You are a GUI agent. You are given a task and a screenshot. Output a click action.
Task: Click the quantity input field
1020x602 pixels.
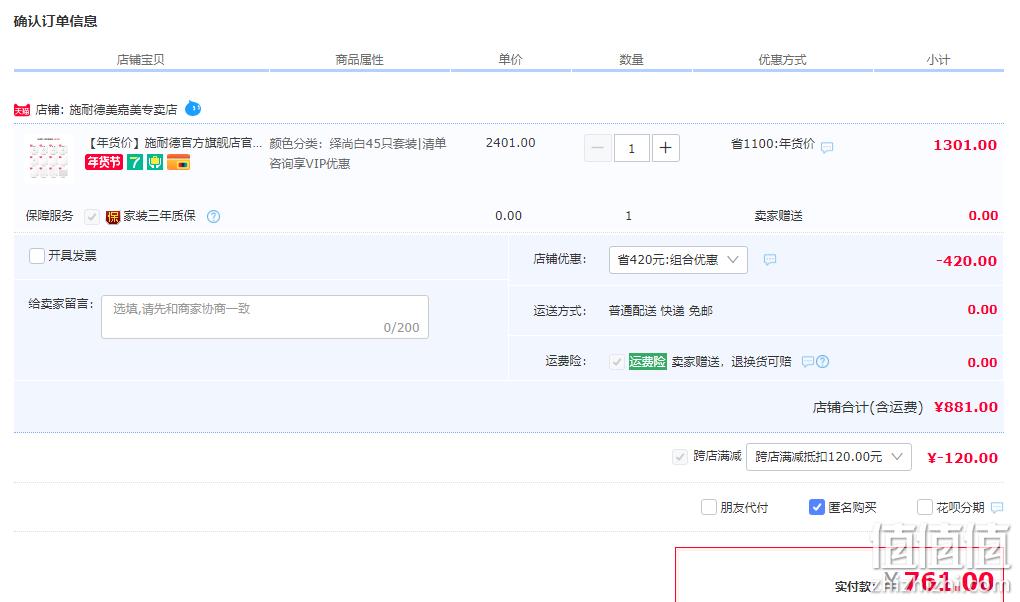631,148
